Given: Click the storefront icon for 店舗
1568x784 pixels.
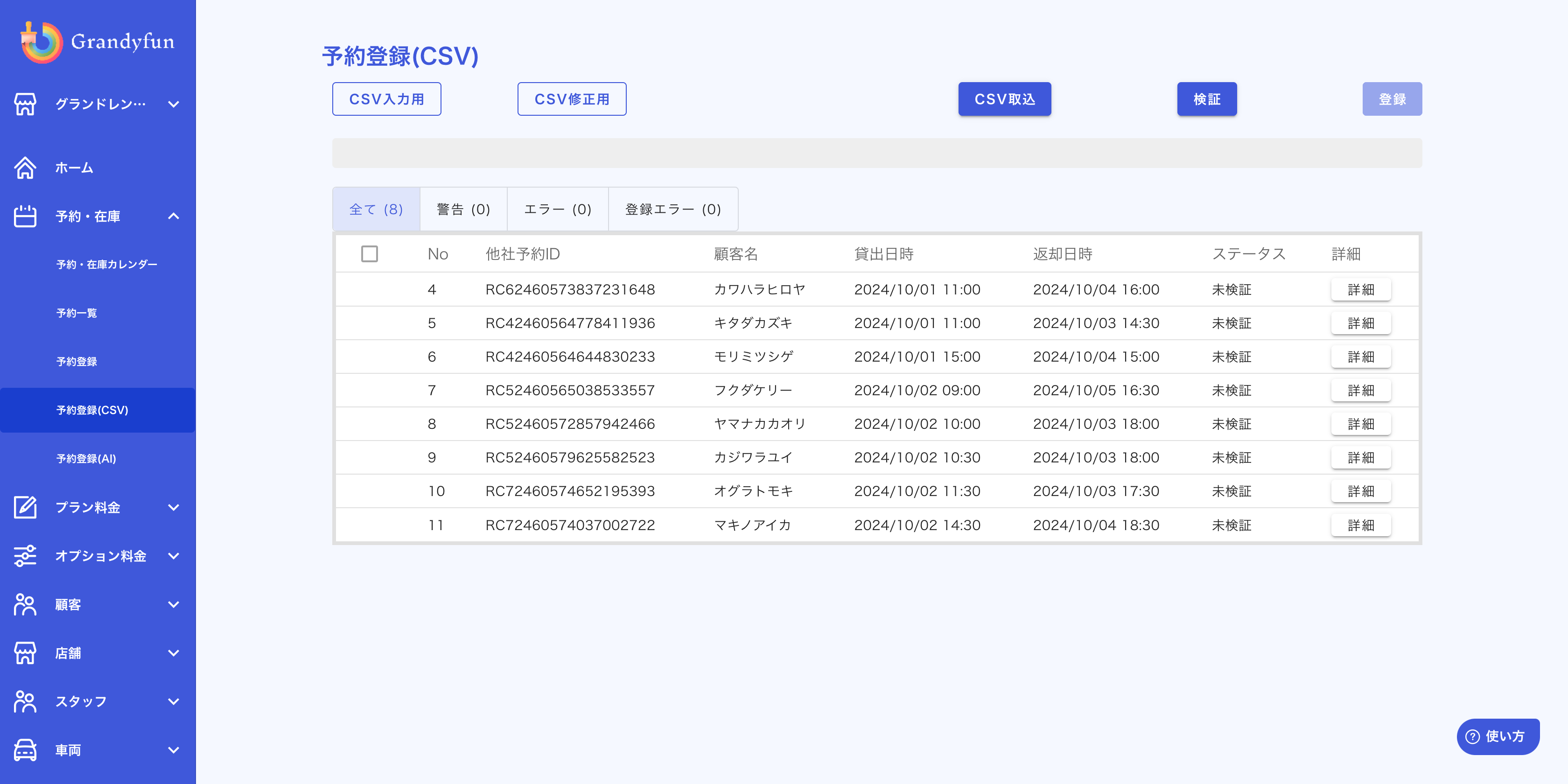Looking at the screenshot, I should [25, 653].
